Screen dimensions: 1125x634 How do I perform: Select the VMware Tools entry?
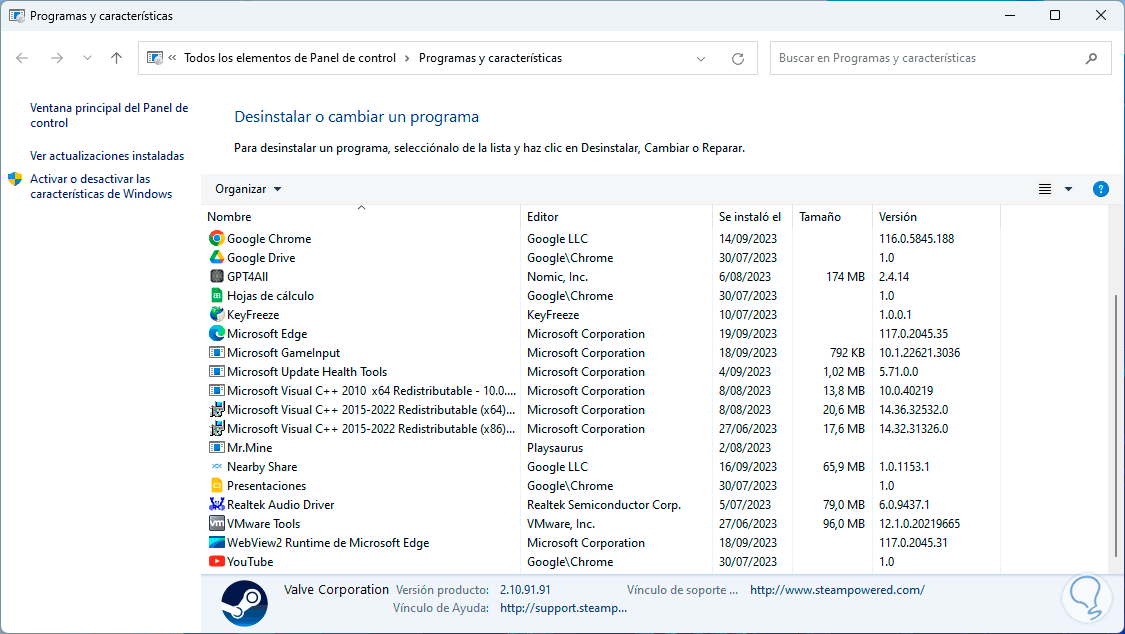point(263,524)
